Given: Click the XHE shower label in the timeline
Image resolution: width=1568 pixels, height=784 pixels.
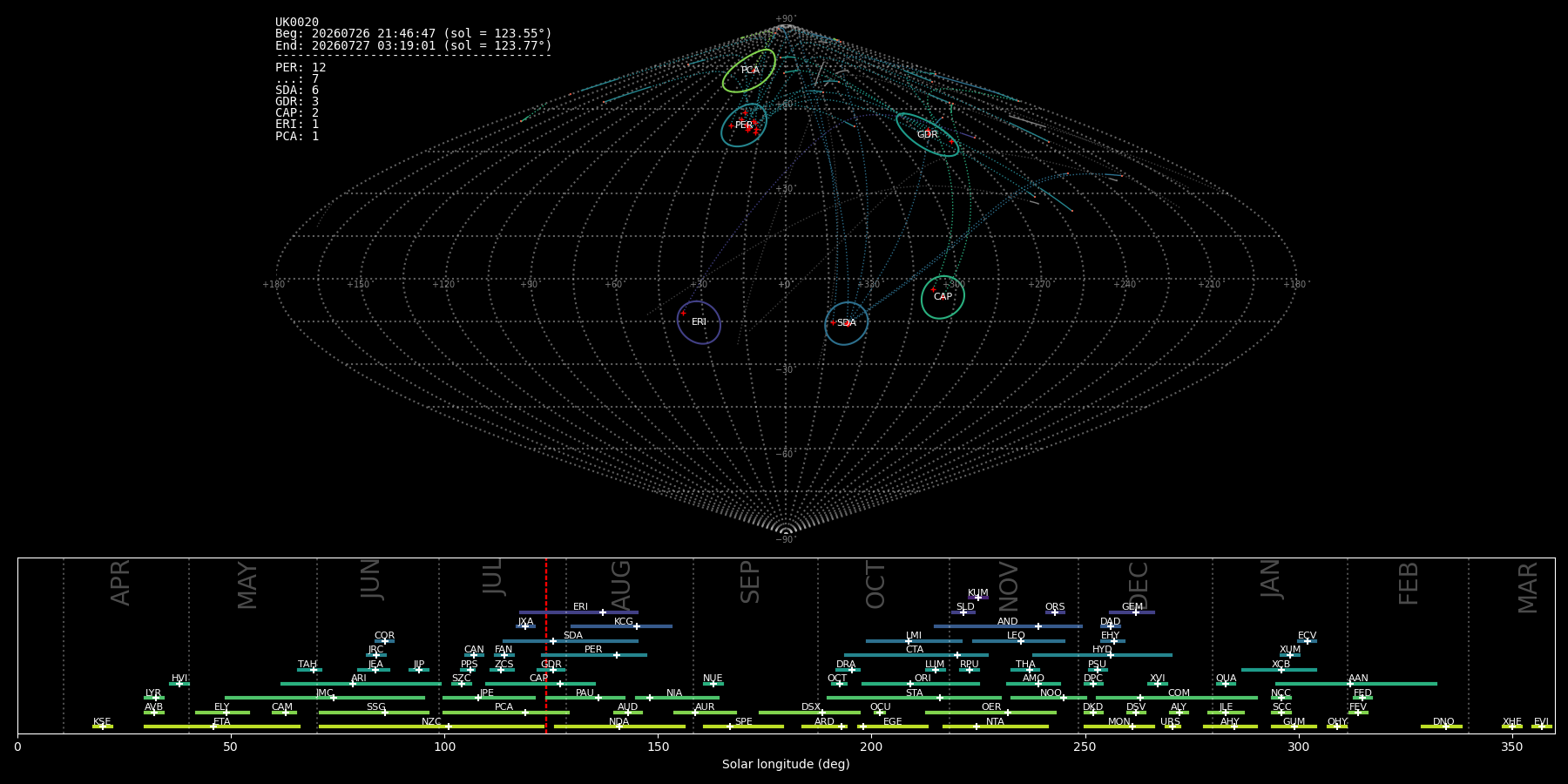Looking at the screenshot, I should [1511, 722].
